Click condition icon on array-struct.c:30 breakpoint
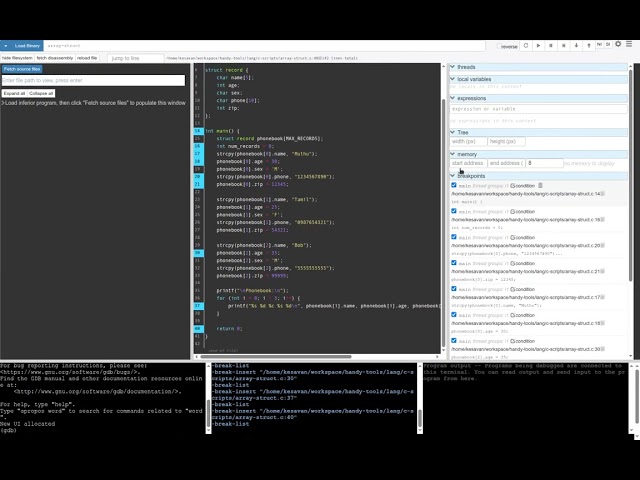This screenshot has height=480, width=640. tap(513, 341)
